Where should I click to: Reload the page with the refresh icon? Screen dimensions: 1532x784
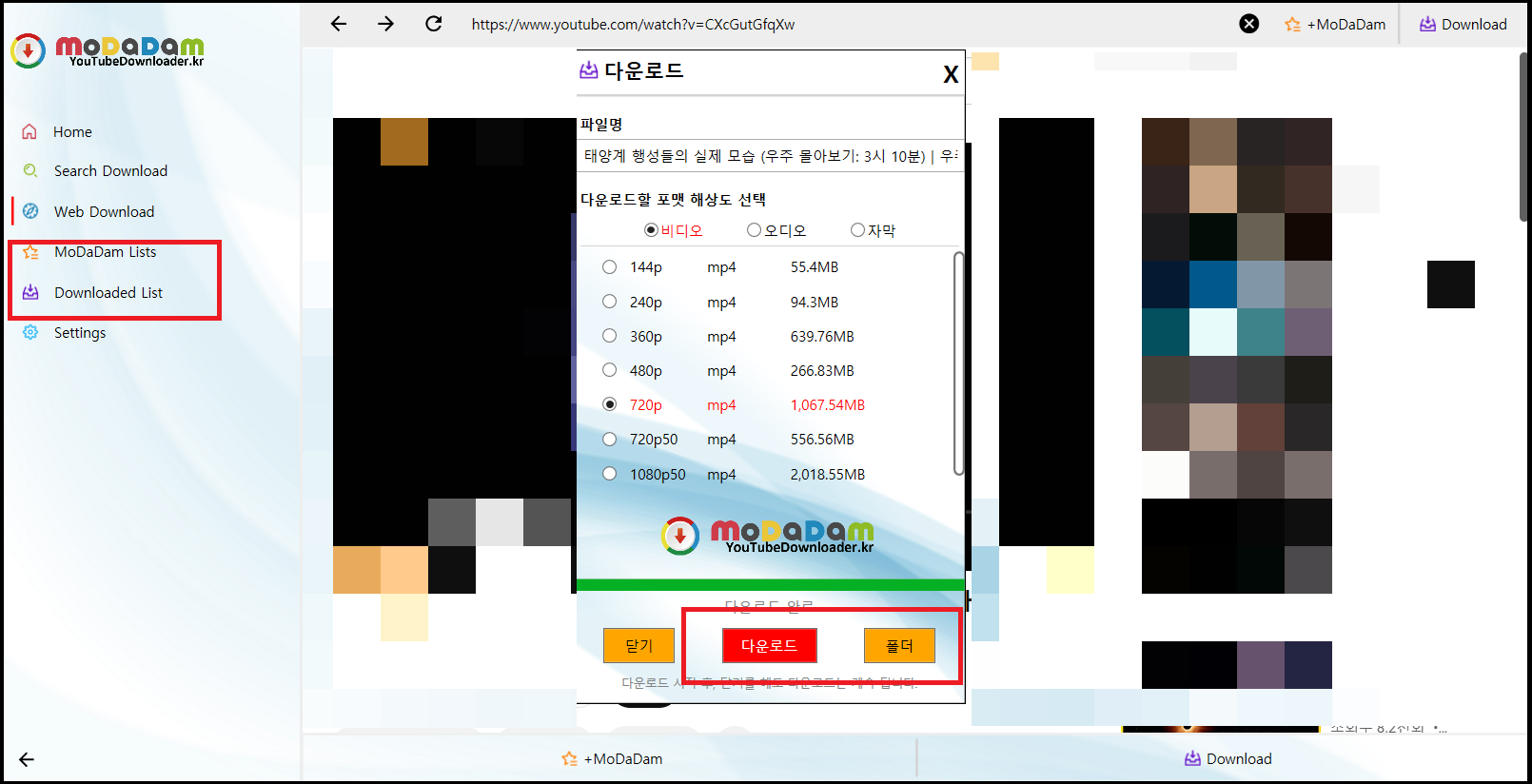click(433, 24)
